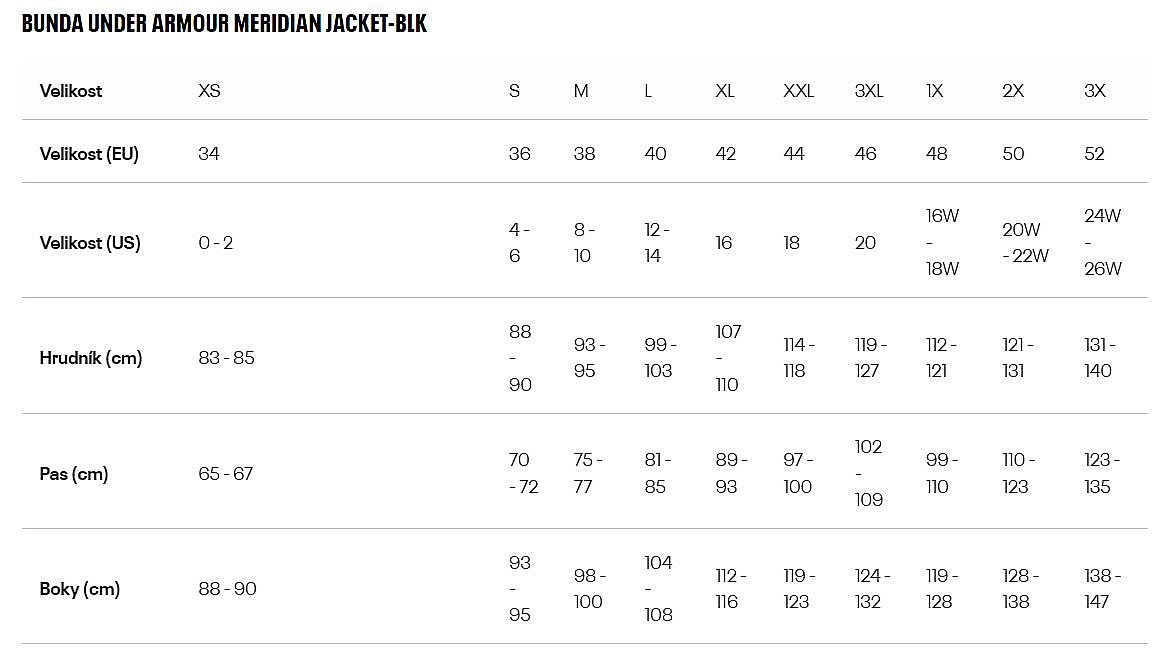Select the XXL column header
1176x665 pixels.
pyautogui.click(x=798, y=91)
